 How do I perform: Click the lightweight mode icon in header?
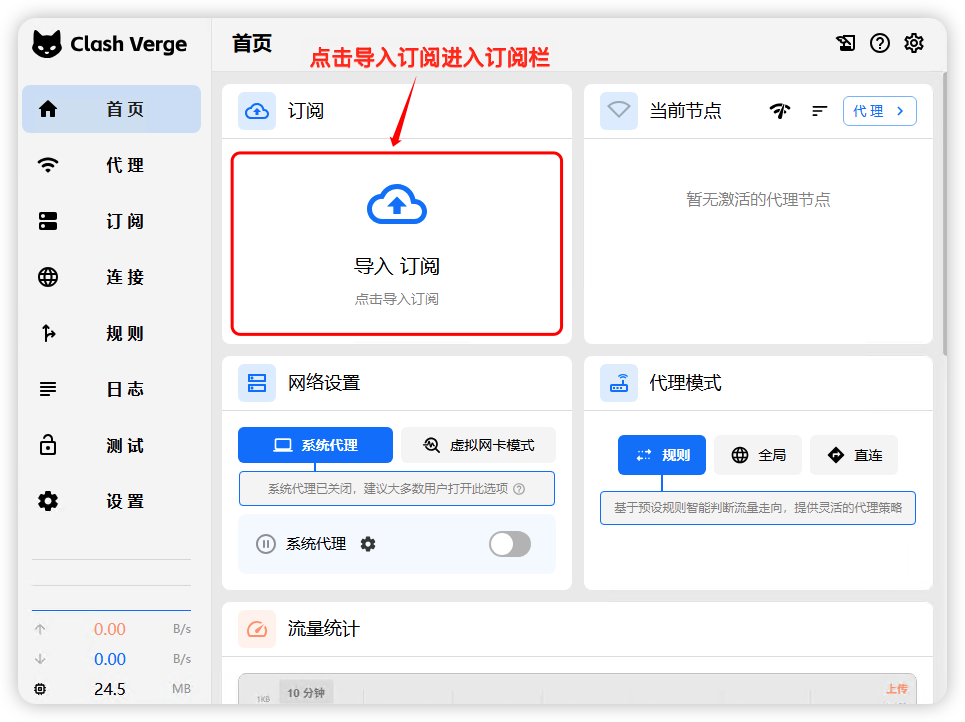click(x=845, y=43)
